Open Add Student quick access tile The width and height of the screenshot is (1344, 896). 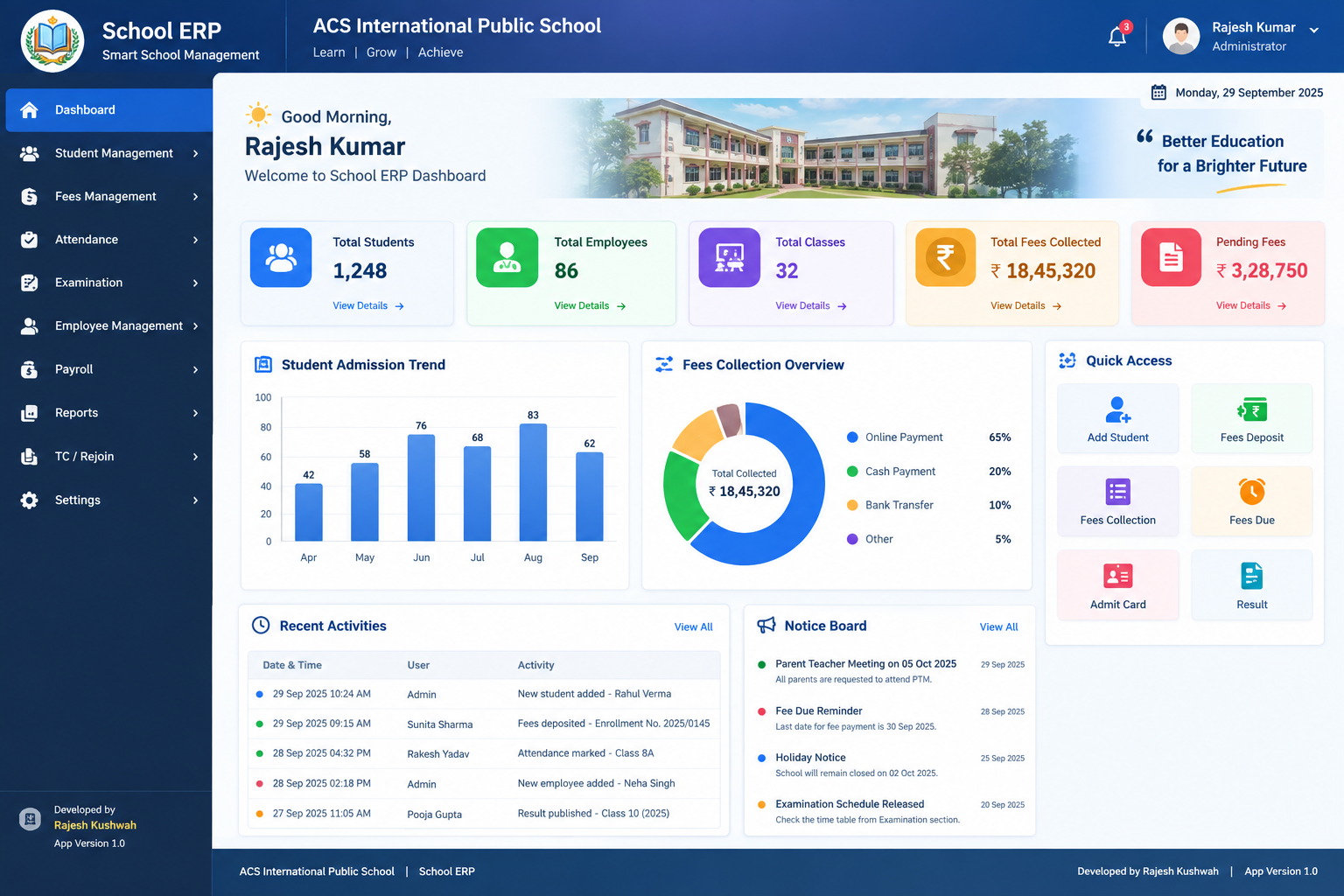coord(1118,419)
